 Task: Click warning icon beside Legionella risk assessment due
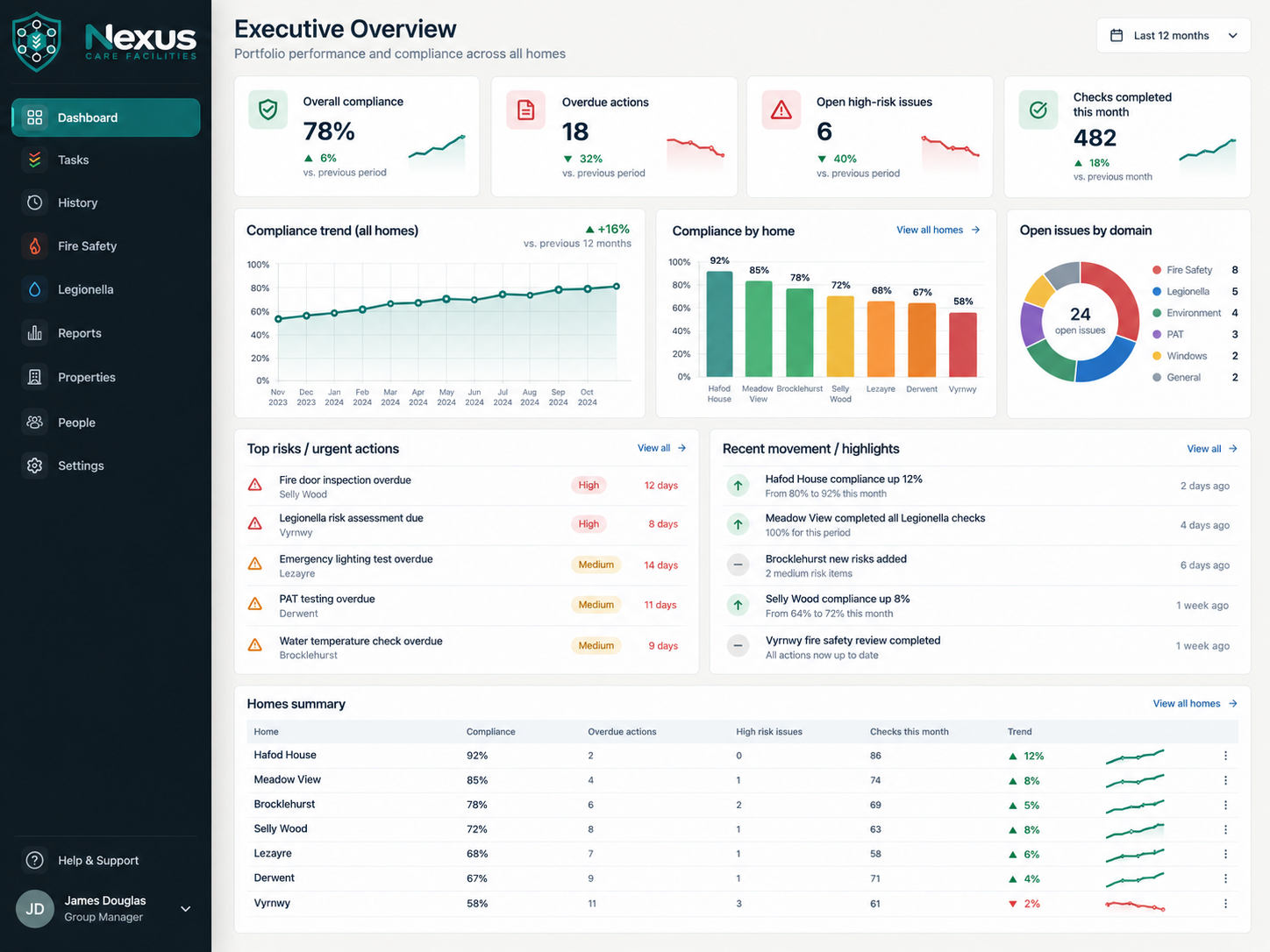pyautogui.click(x=255, y=523)
